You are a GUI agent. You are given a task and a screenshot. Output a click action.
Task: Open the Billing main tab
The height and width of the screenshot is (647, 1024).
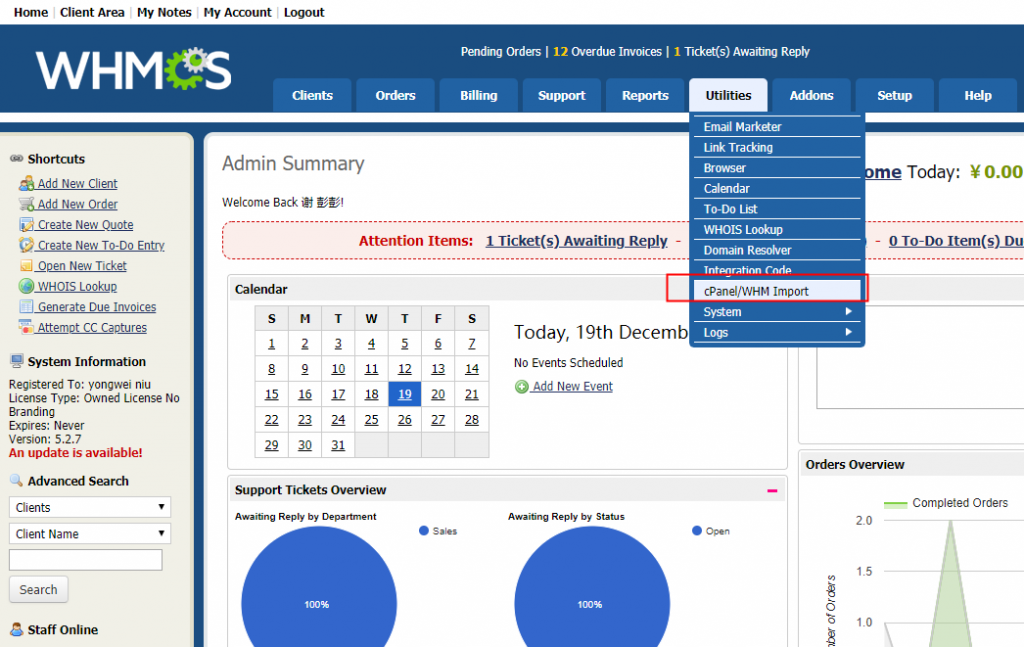pyautogui.click(x=479, y=95)
